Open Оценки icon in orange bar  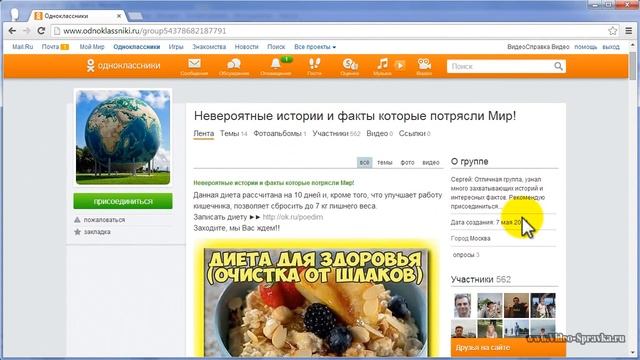point(350,64)
